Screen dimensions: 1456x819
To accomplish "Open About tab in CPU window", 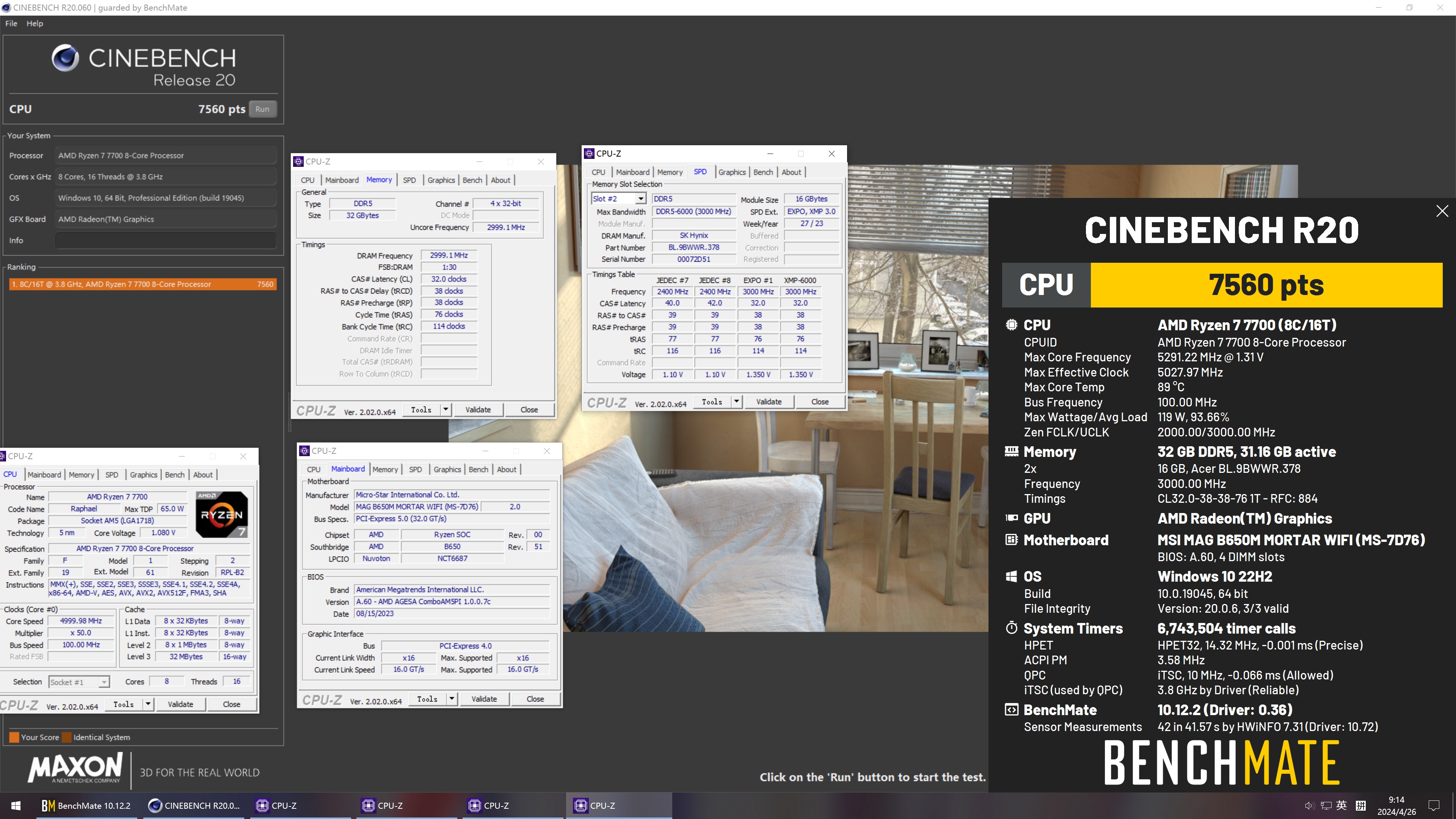I will click(x=203, y=475).
